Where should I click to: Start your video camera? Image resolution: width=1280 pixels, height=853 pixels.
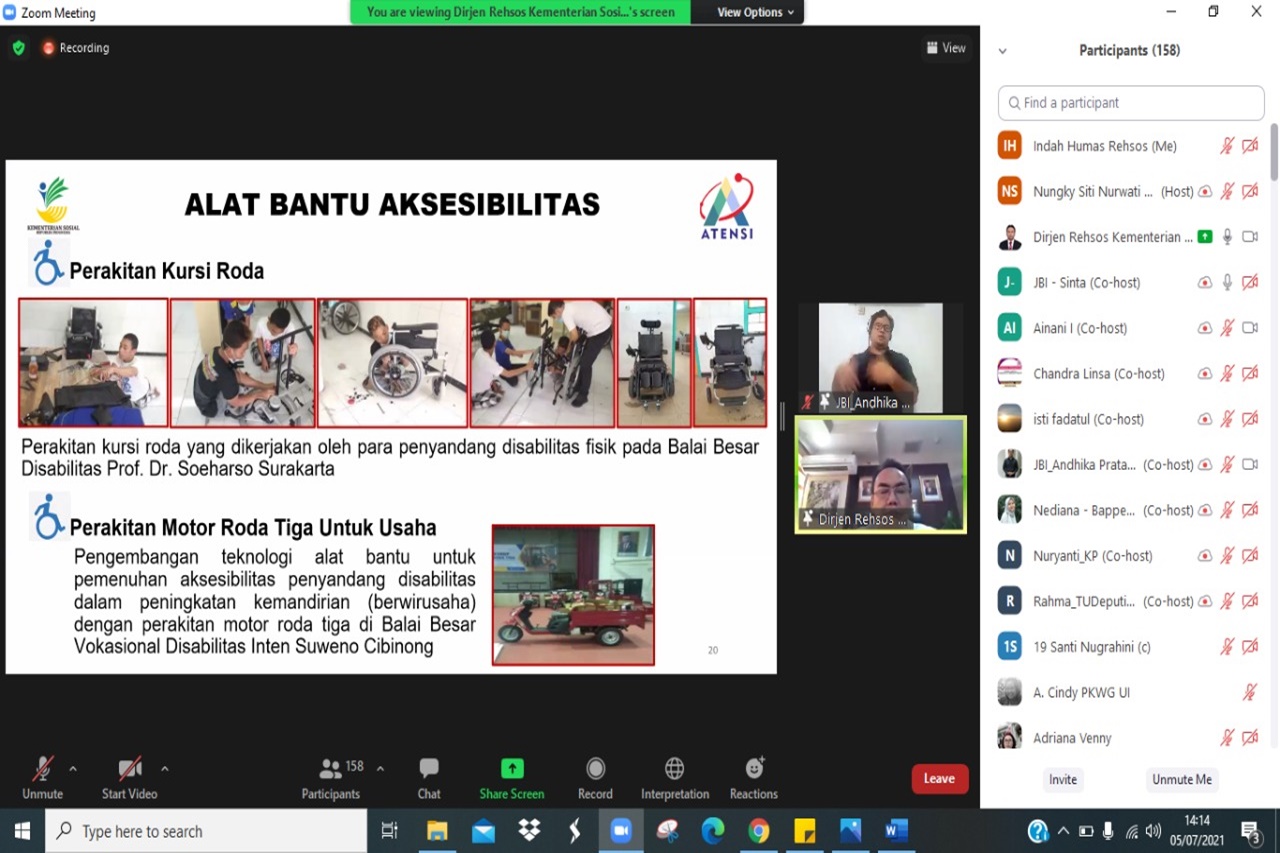pyautogui.click(x=129, y=778)
